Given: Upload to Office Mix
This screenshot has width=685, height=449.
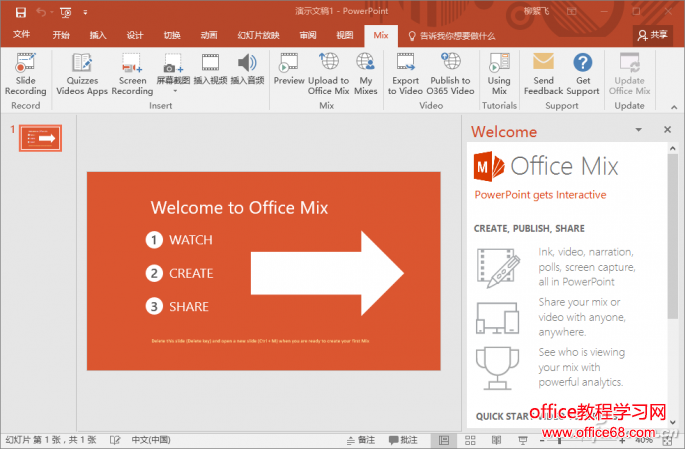Looking at the screenshot, I should pyautogui.click(x=329, y=74).
